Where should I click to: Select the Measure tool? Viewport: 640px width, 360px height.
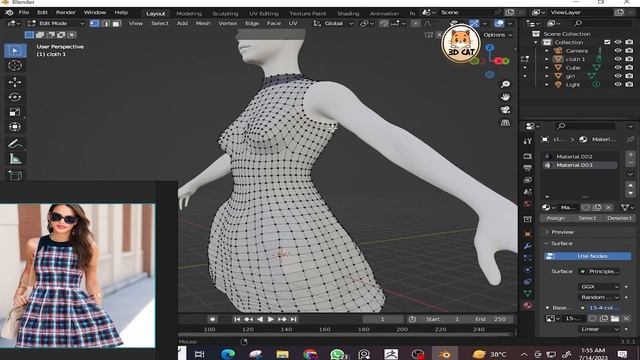[x=15, y=159]
